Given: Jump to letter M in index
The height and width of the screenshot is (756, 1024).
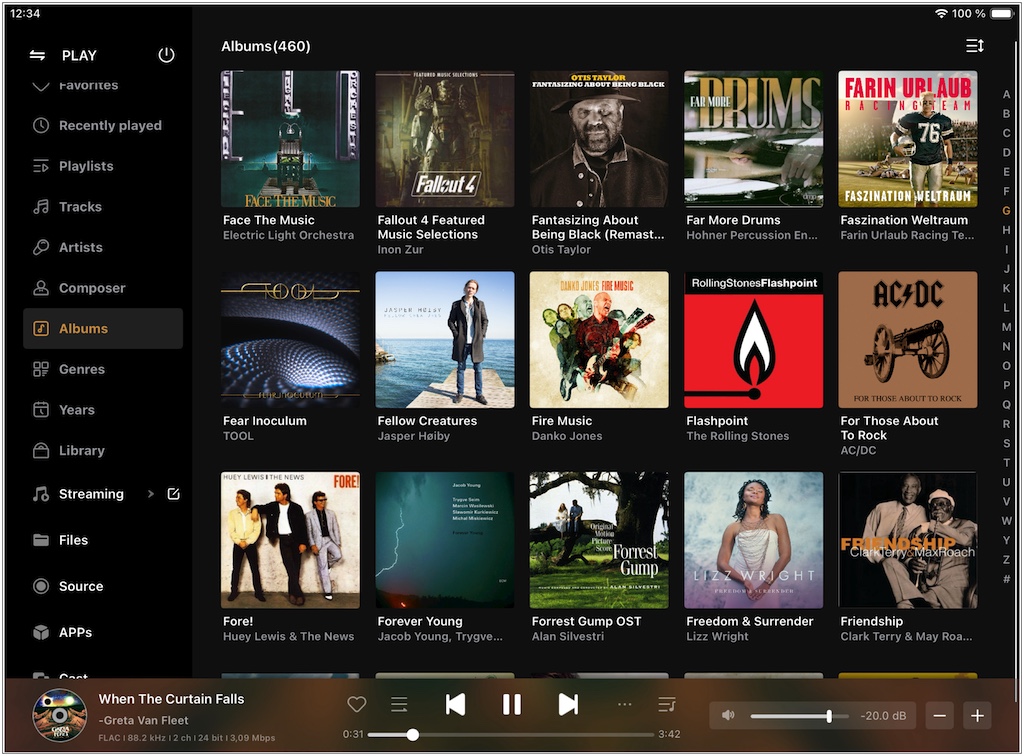Looking at the screenshot, I should tap(1006, 326).
